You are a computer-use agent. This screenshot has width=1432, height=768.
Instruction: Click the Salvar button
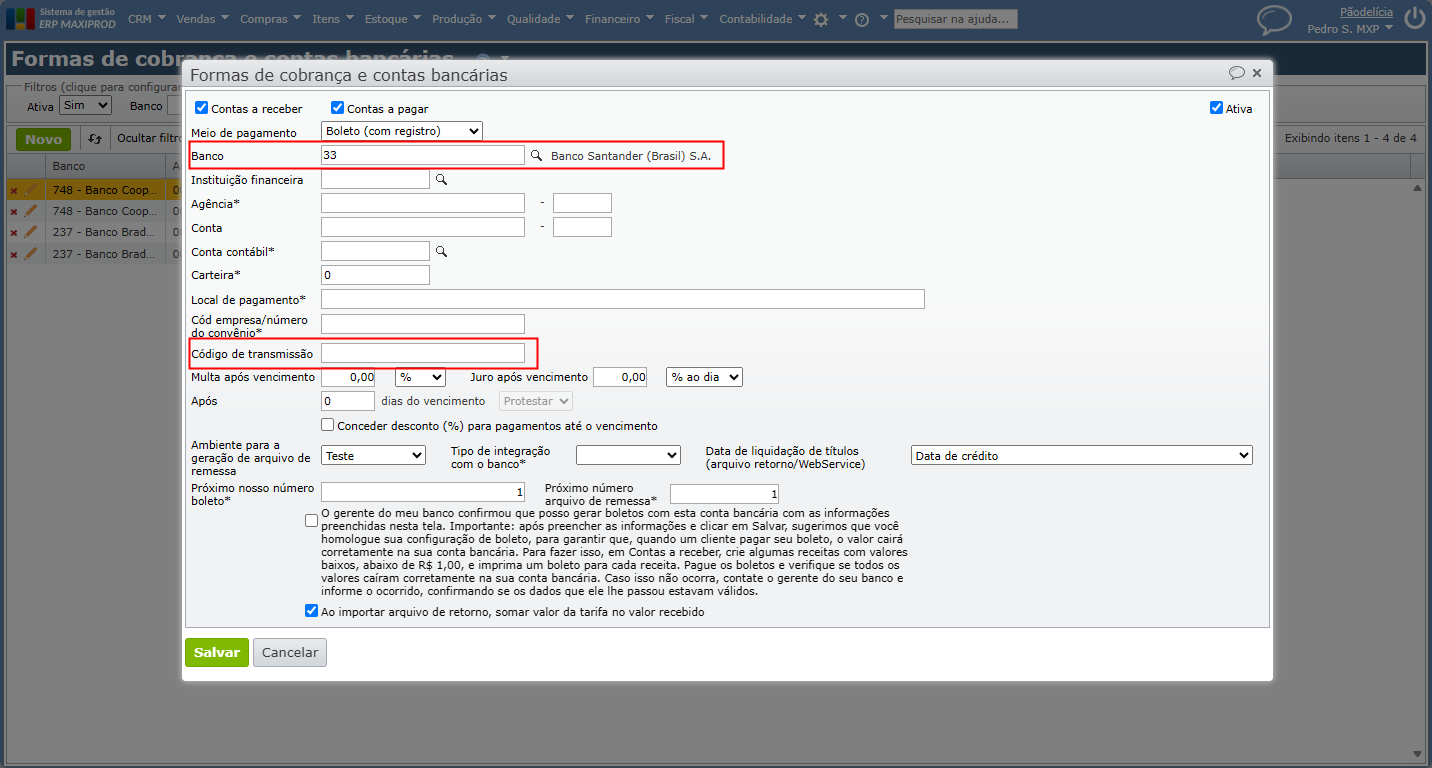point(217,652)
